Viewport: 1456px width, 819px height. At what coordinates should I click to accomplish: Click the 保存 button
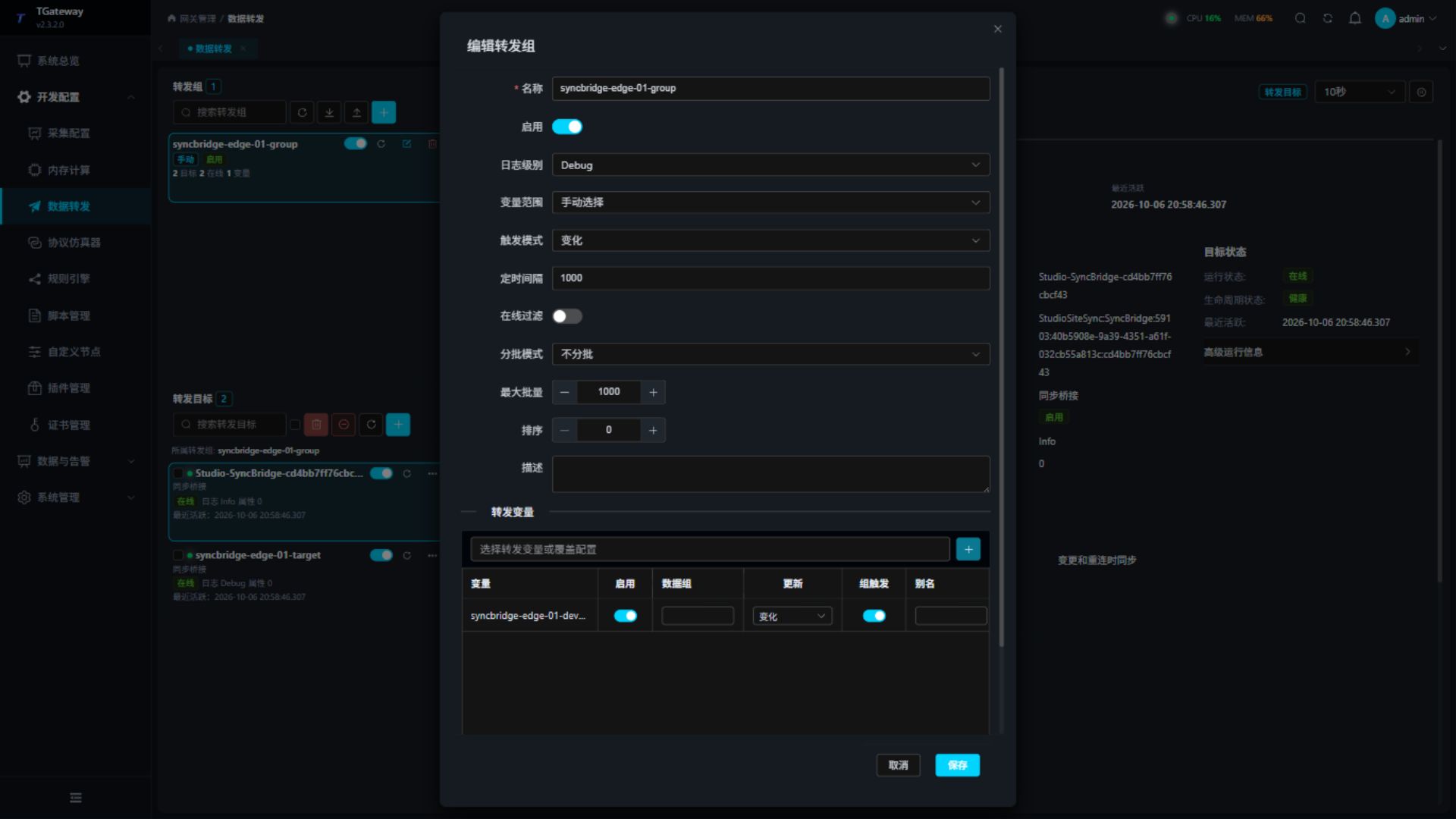[957, 765]
